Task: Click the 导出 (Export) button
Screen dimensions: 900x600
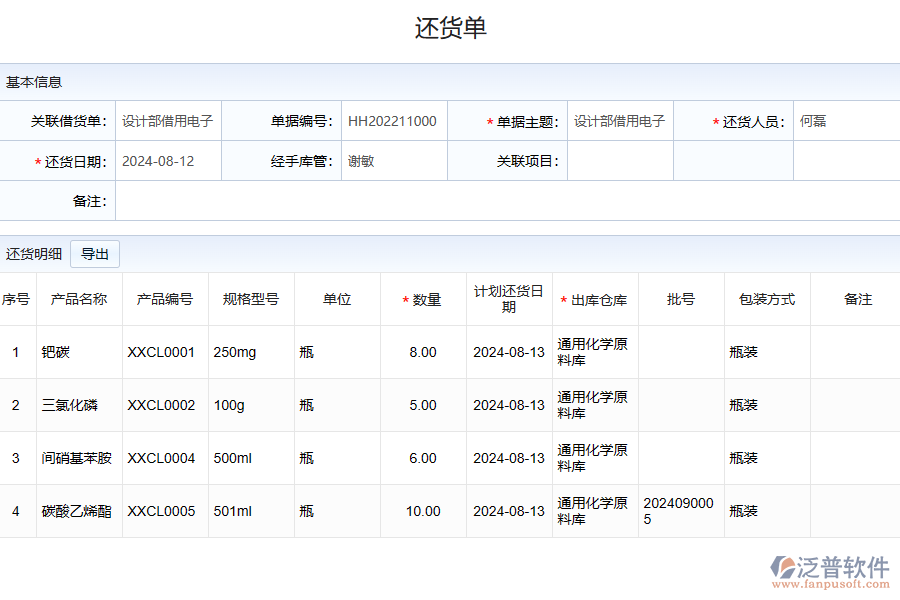Action: click(x=95, y=254)
